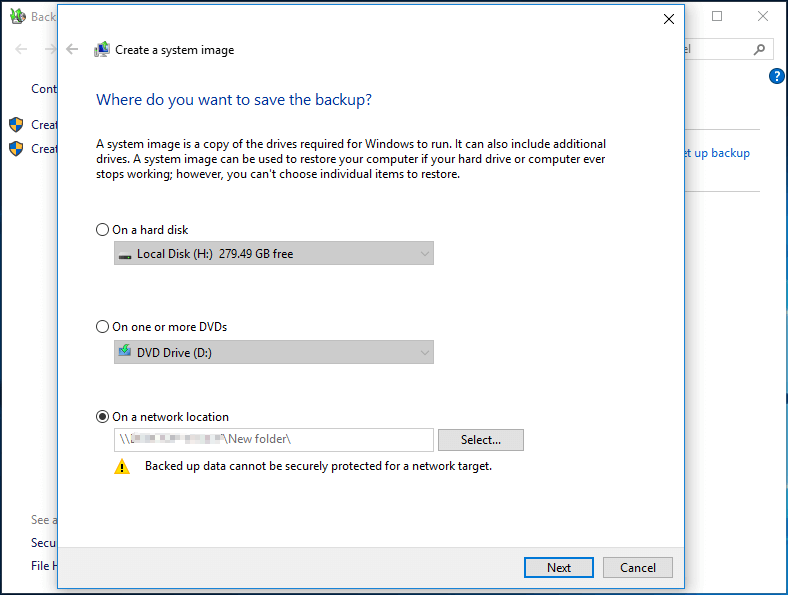This screenshot has height=595, width=788.
Task: Click the upper shield icon in left sidebar
Action: click(x=16, y=125)
